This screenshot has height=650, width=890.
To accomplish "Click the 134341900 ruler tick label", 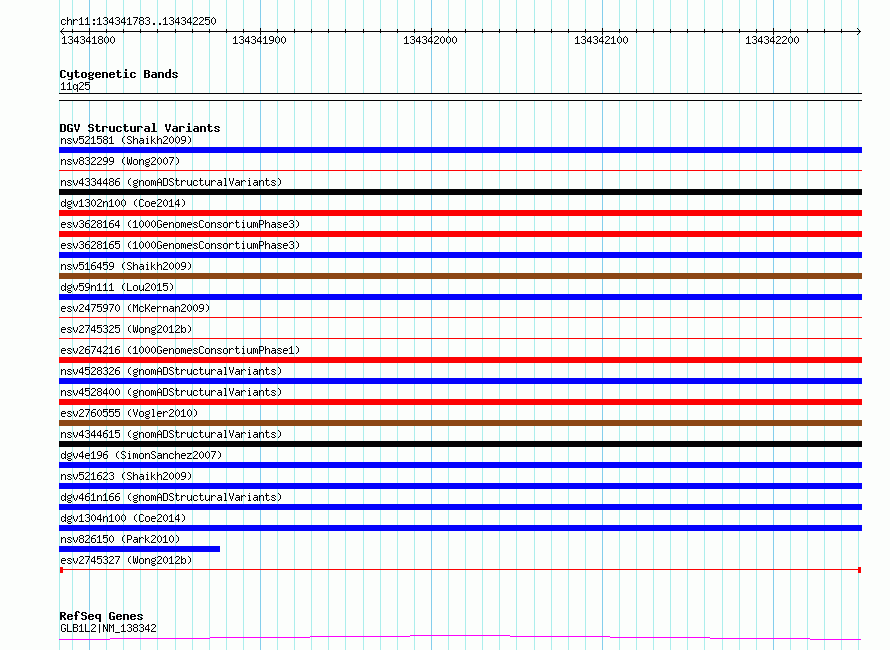I will pos(259,40).
